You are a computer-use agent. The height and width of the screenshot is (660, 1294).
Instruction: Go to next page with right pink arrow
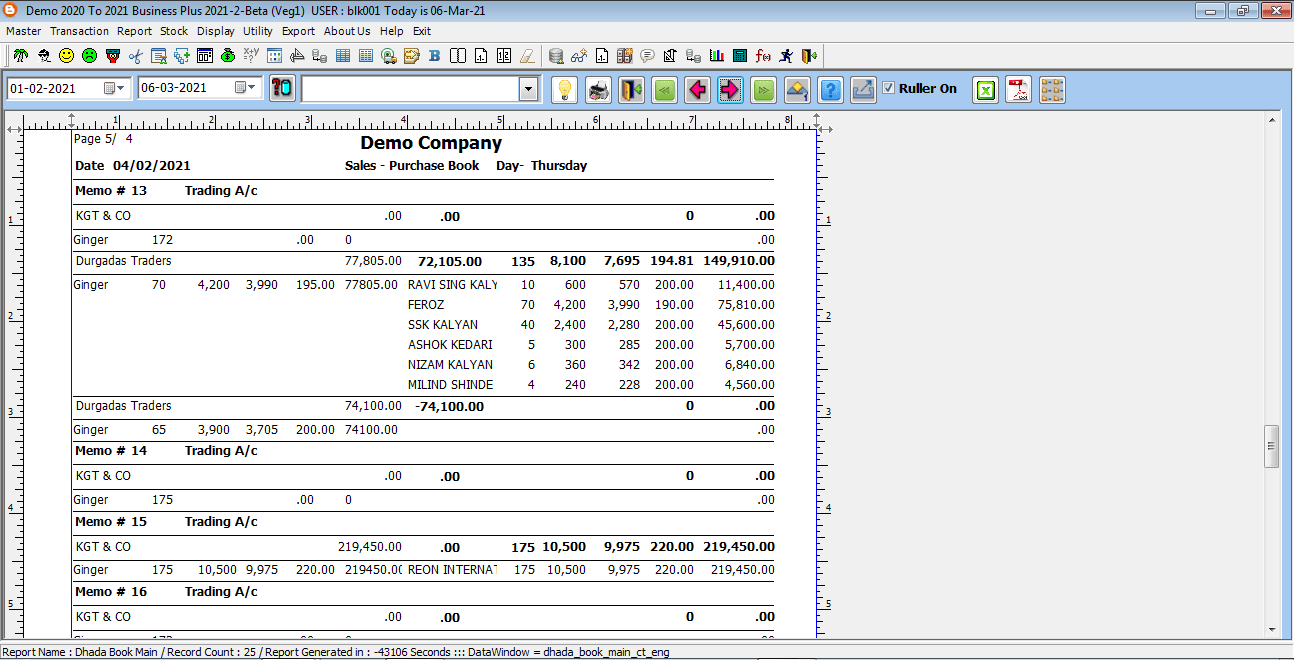pos(730,90)
